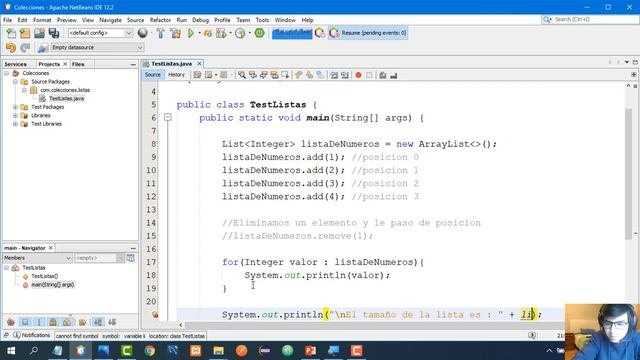Switch to the Services tab

16,64
